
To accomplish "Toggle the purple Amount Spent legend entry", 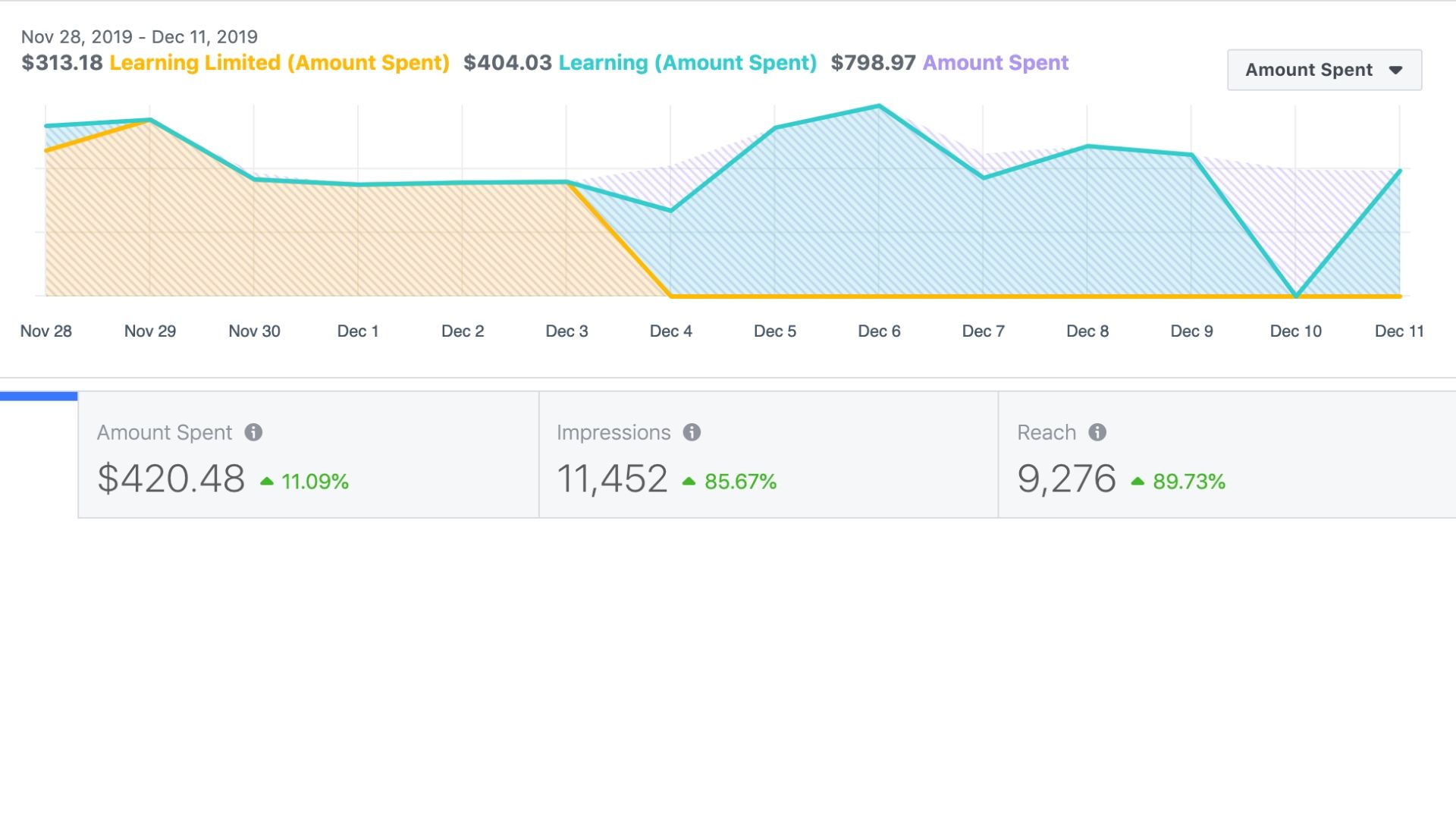I will click(x=996, y=63).
